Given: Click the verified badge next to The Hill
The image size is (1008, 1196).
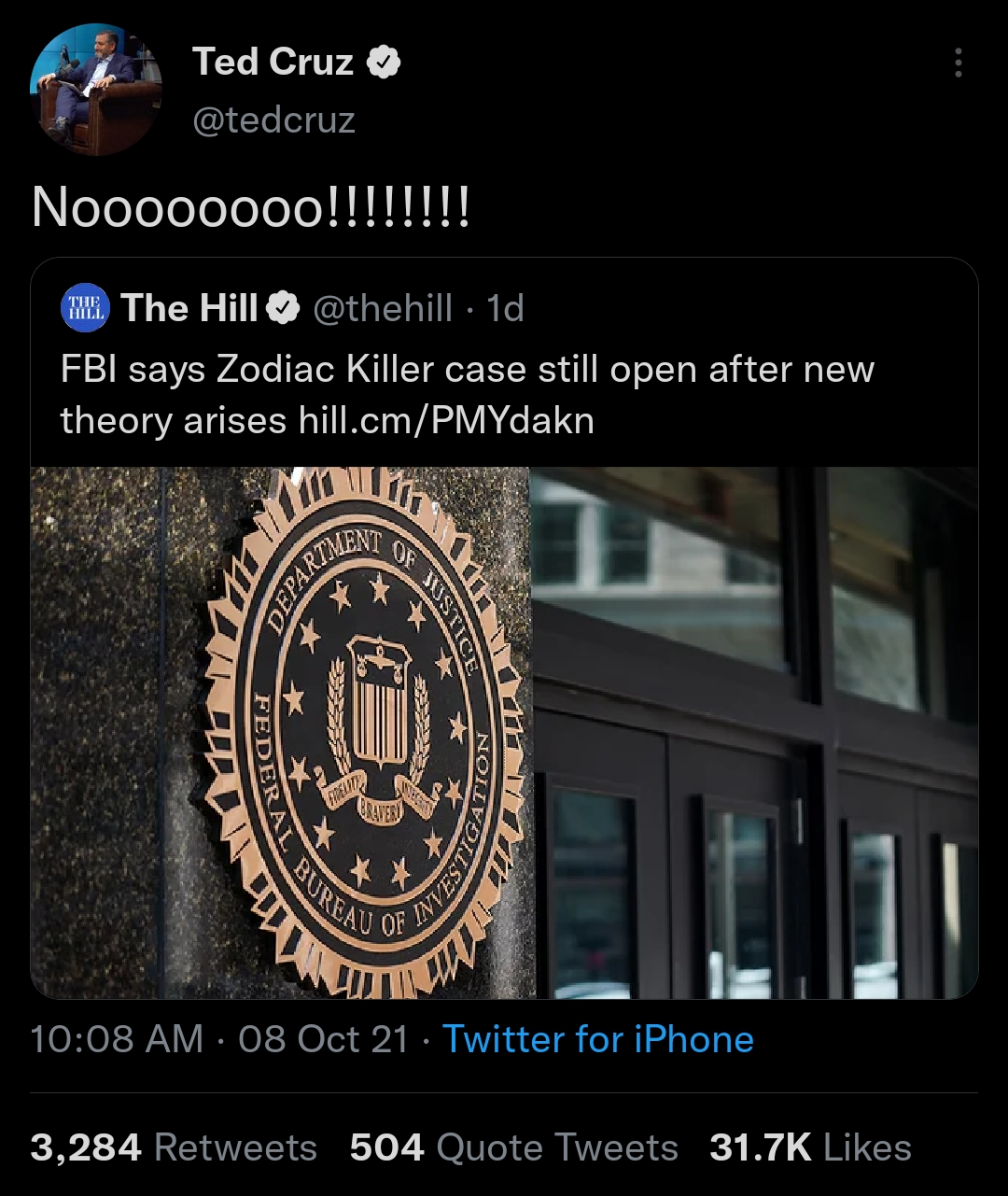Looking at the screenshot, I should coord(283,308).
